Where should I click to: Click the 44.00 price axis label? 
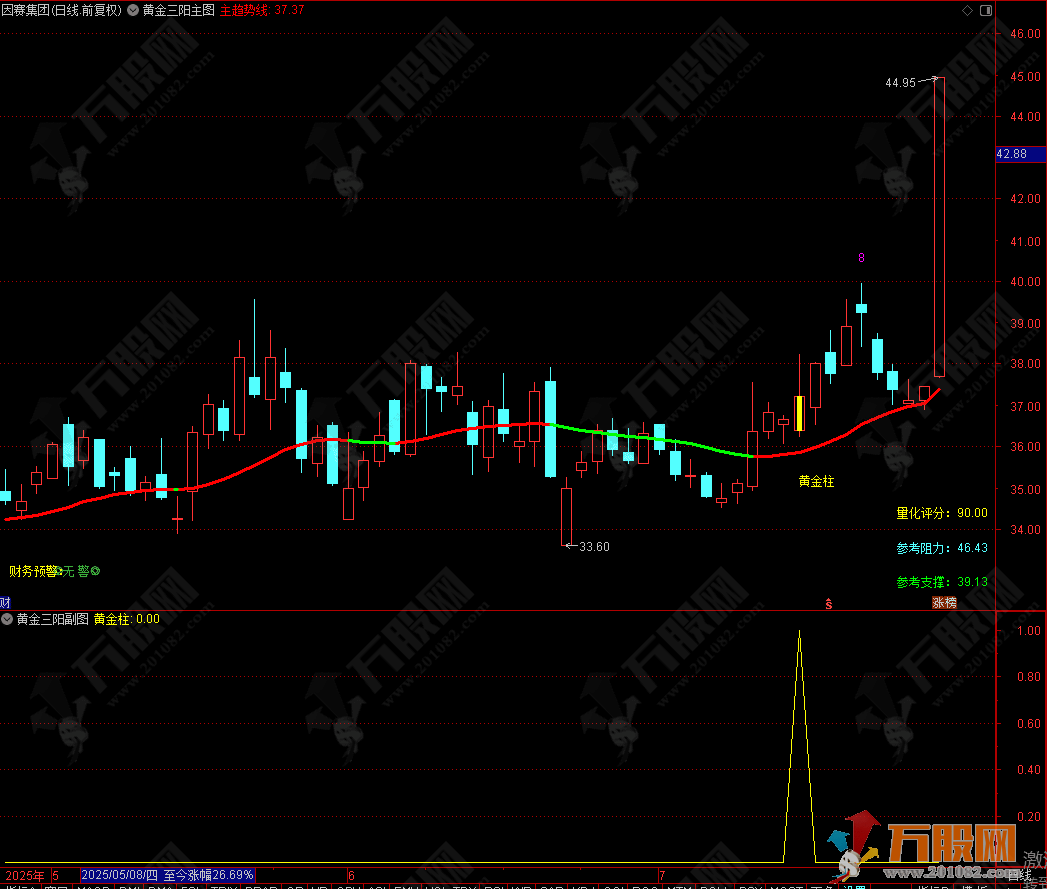[x=1025, y=117]
